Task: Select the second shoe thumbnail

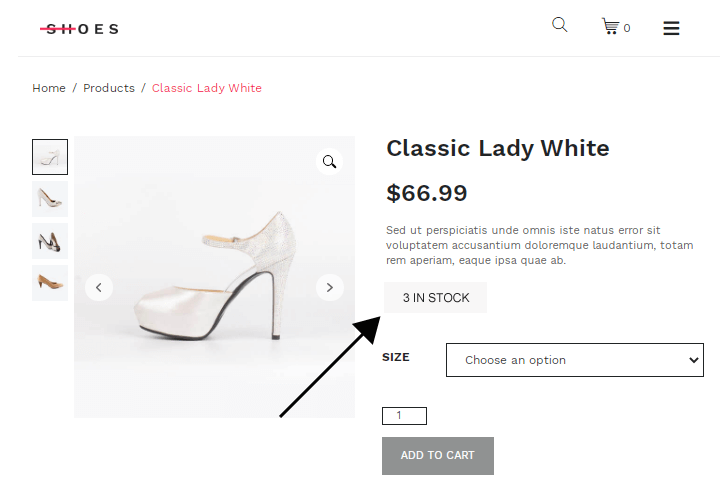Action: coord(50,199)
